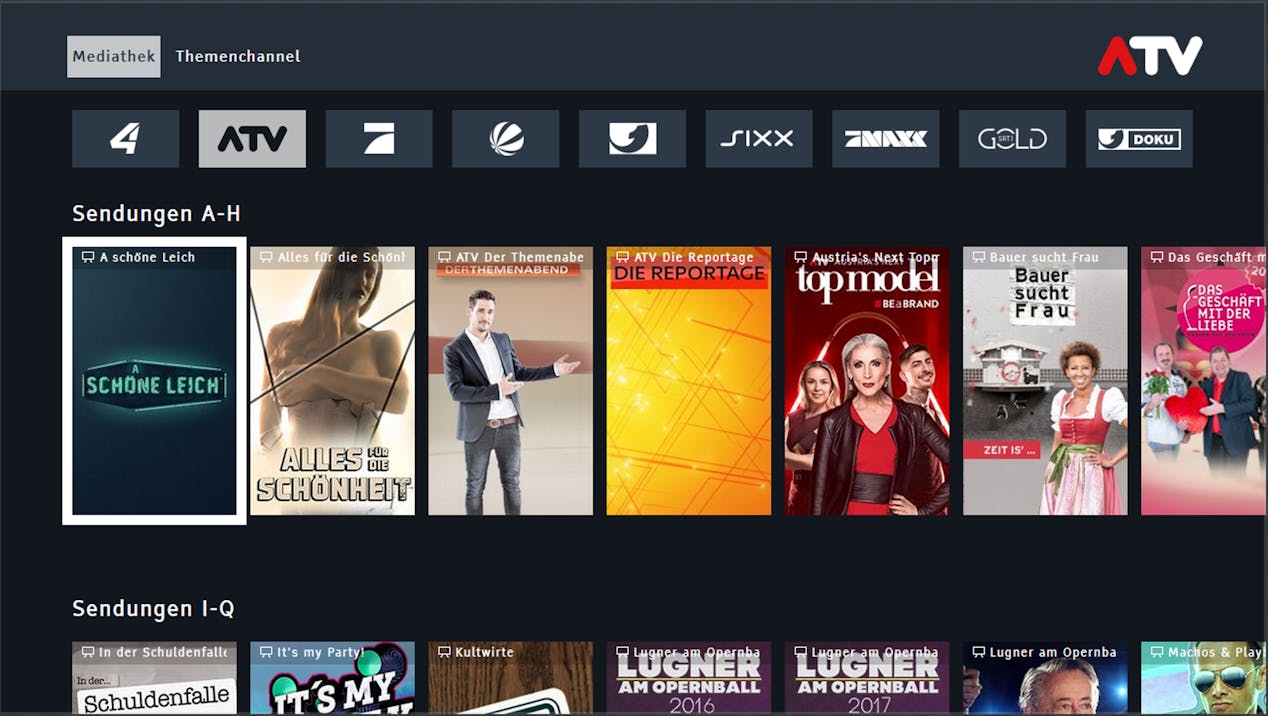Open Lugner am Opernball 2016
Viewport: 1268px width, 716px height.
click(688, 678)
